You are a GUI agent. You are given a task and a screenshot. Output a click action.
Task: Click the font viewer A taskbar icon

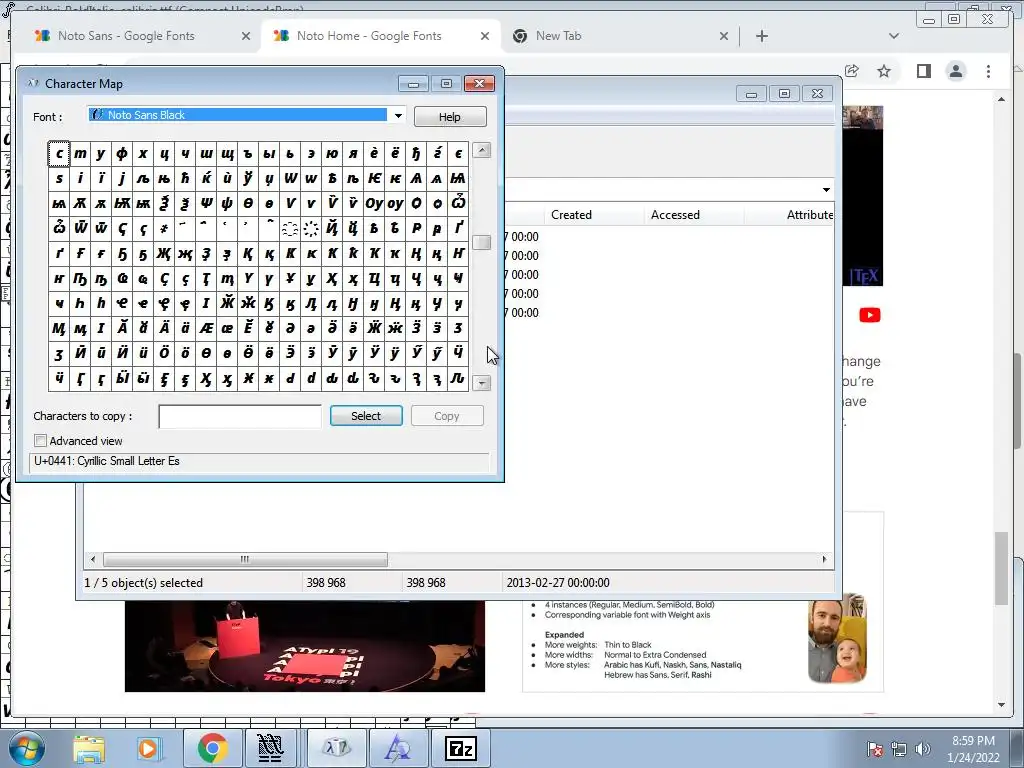(398, 748)
